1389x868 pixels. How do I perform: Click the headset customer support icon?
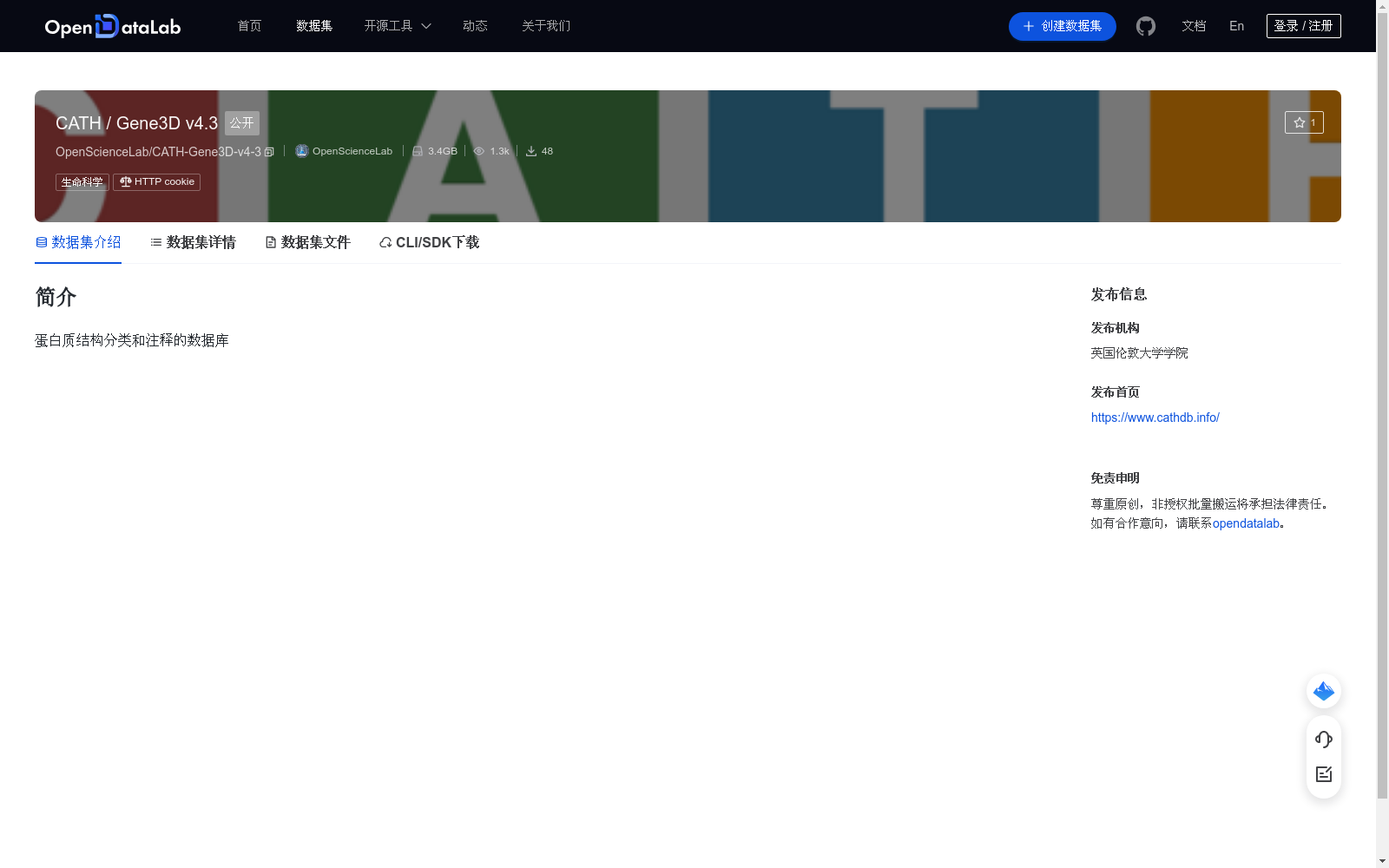(1323, 740)
